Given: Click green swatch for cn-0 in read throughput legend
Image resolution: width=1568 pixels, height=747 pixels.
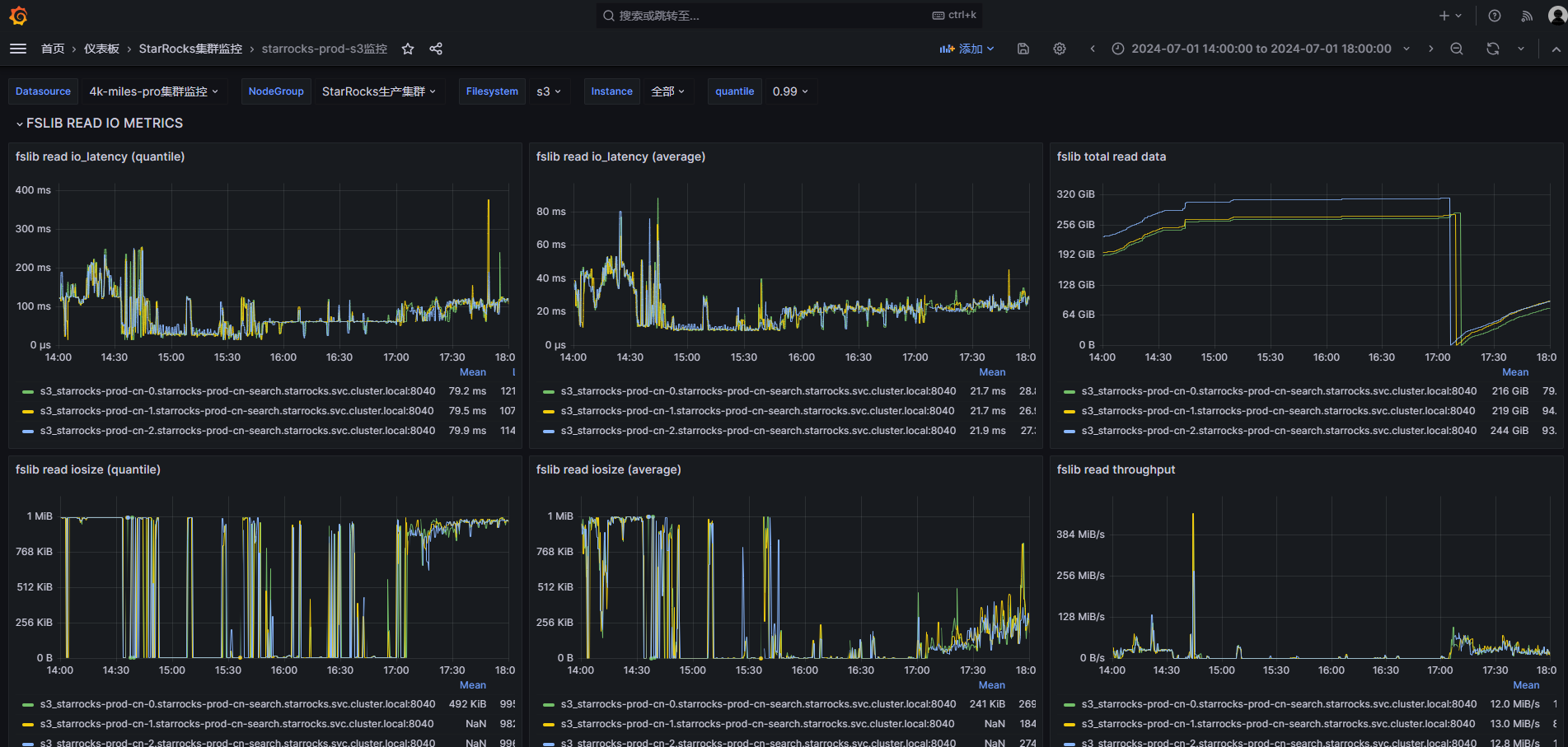Looking at the screenshot, I should point(1070,705).
